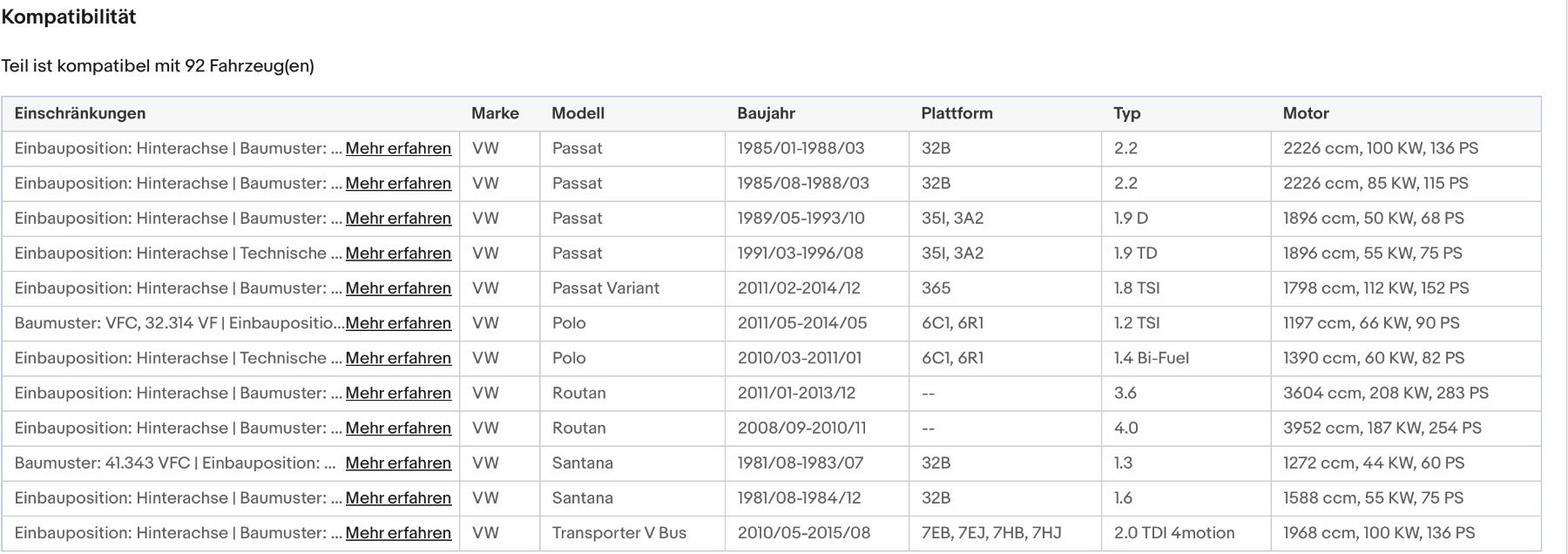
Task: Click the Plattform column header
Action: tap(956, 113)
